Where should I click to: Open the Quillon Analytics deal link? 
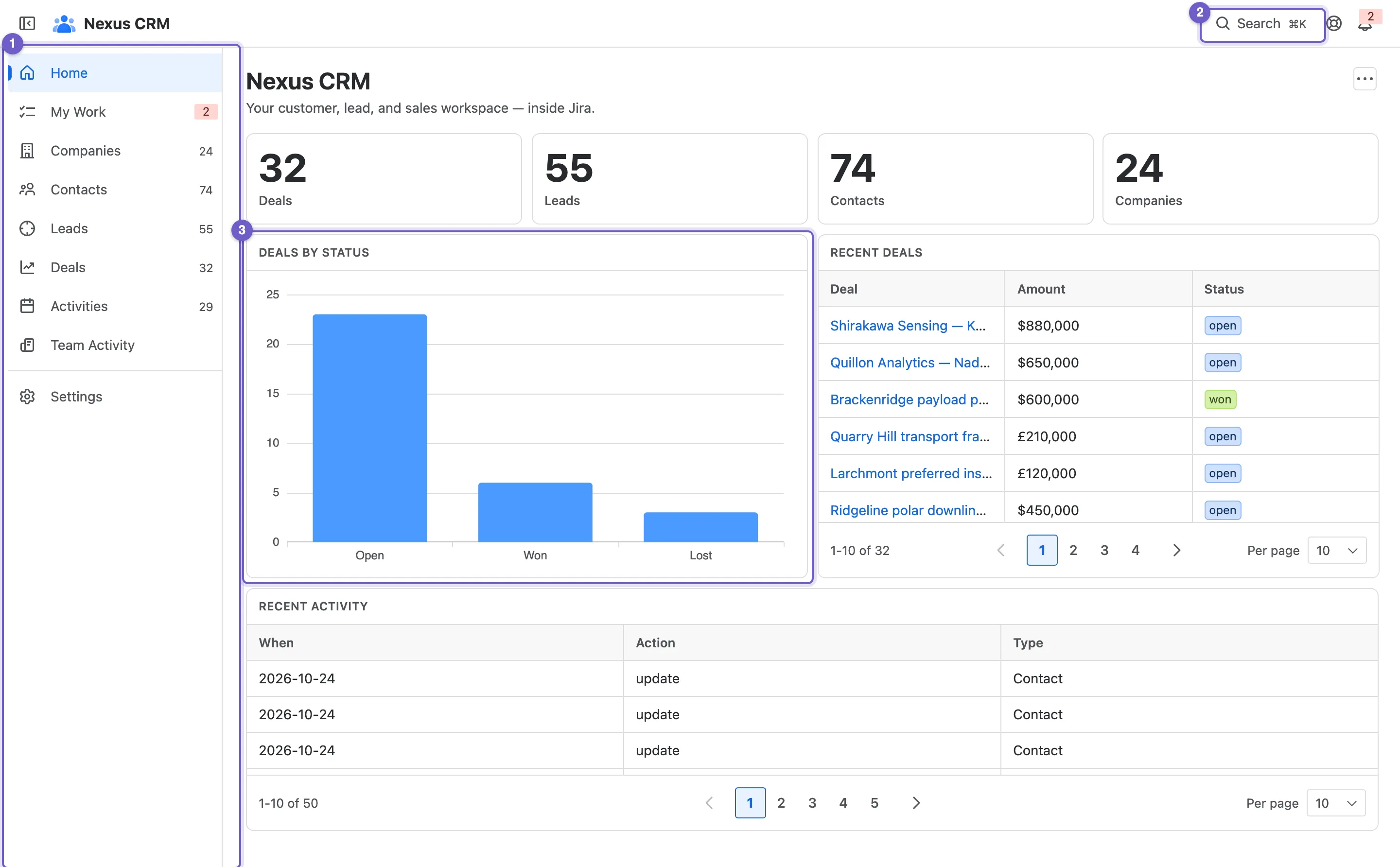910,363
